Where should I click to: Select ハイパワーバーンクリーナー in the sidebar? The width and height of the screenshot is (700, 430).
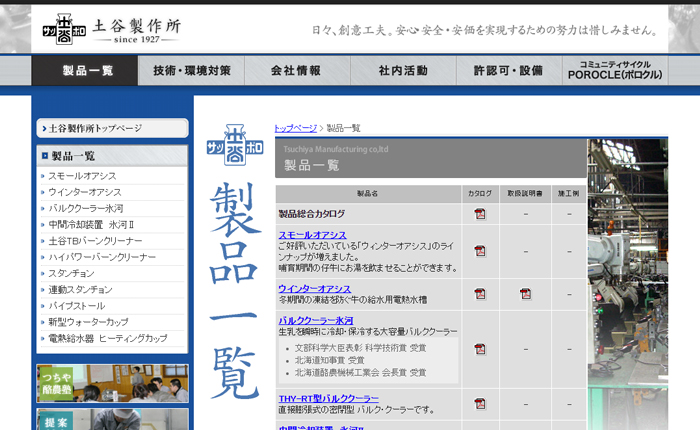[102, 257]
